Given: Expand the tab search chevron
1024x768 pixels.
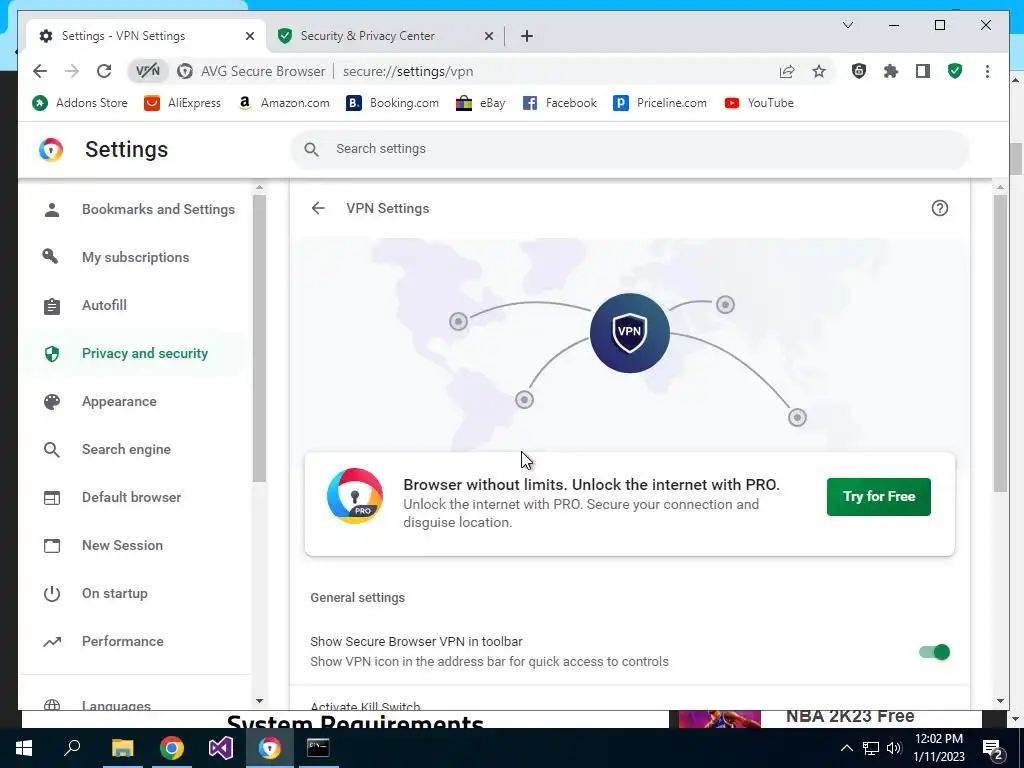Looking at the screenshot, I should coord(848,25).
